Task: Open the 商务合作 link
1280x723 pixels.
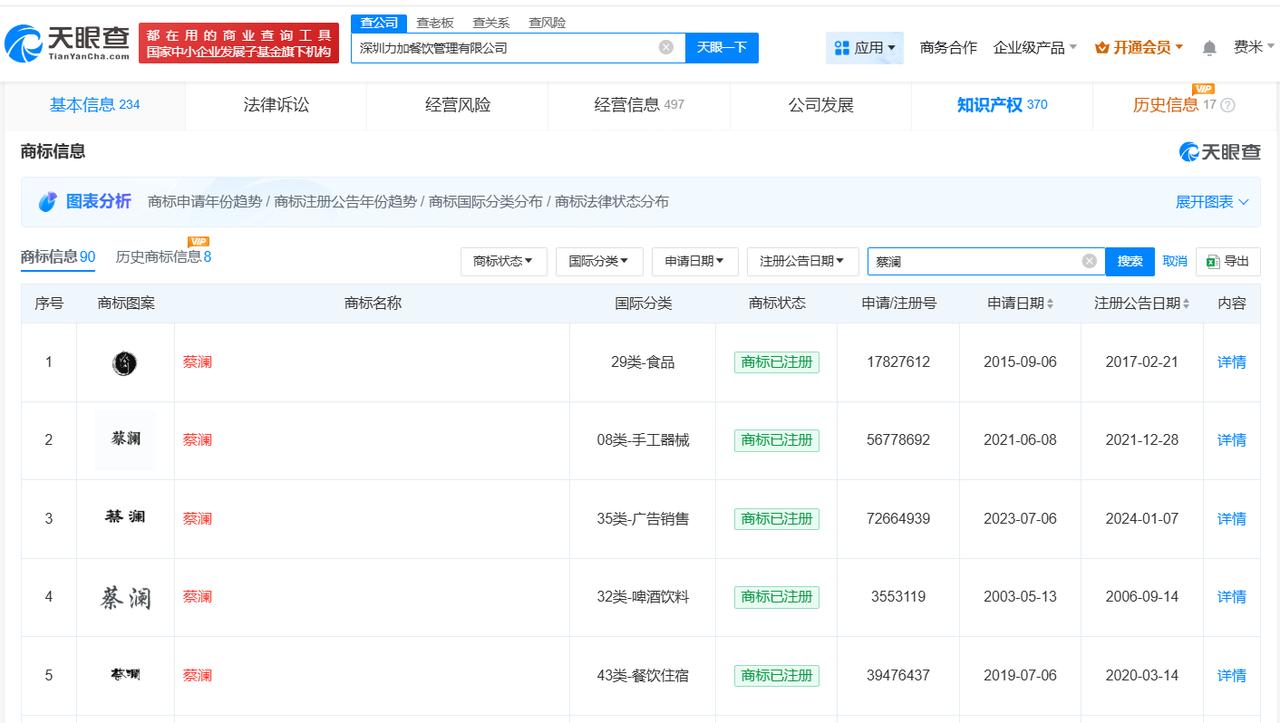Action: pyautogui.click(x=948, y=47)
